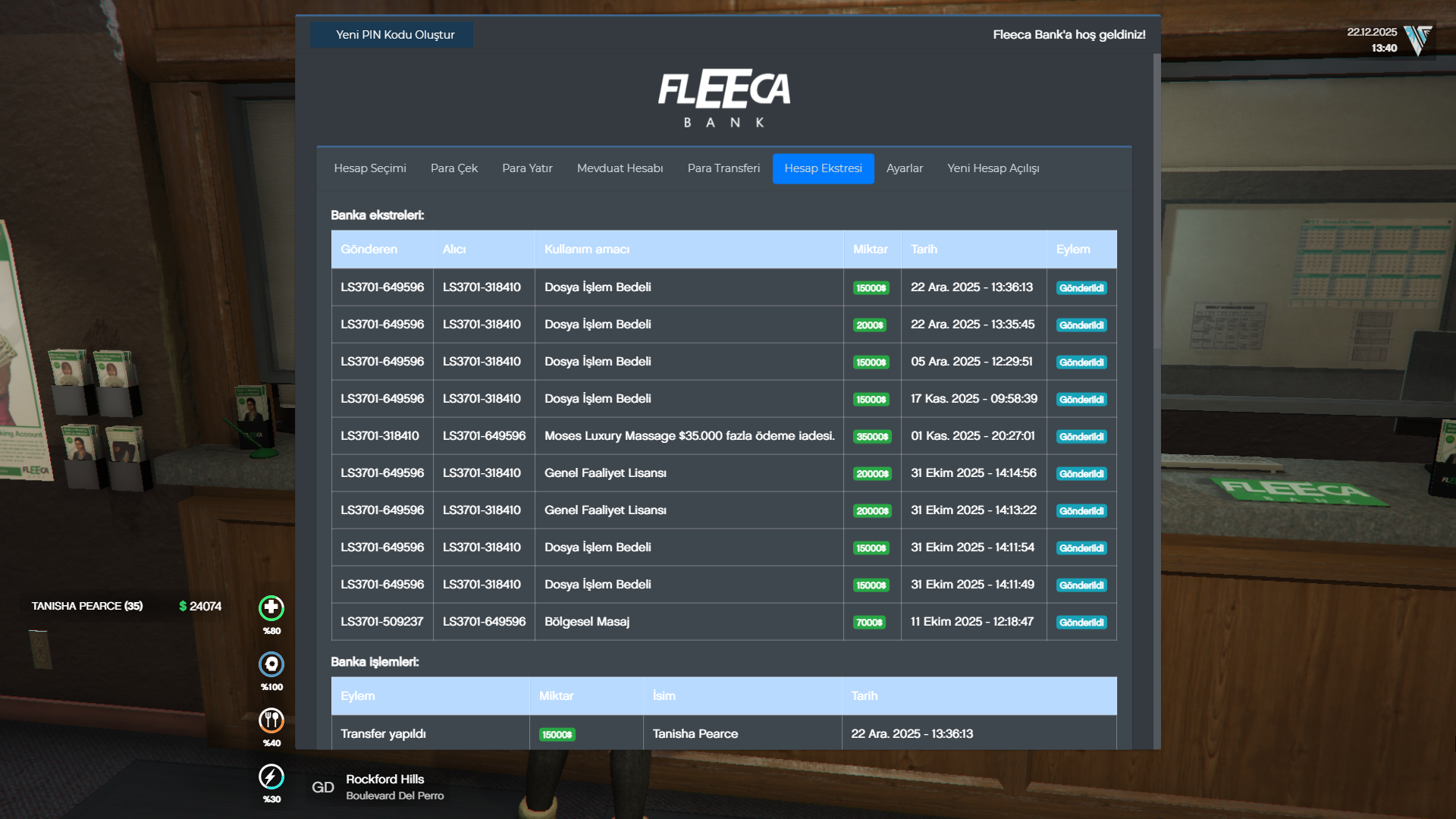
Task: Click the Fleeca Bank logo
Action: click(x=724, y=99)
